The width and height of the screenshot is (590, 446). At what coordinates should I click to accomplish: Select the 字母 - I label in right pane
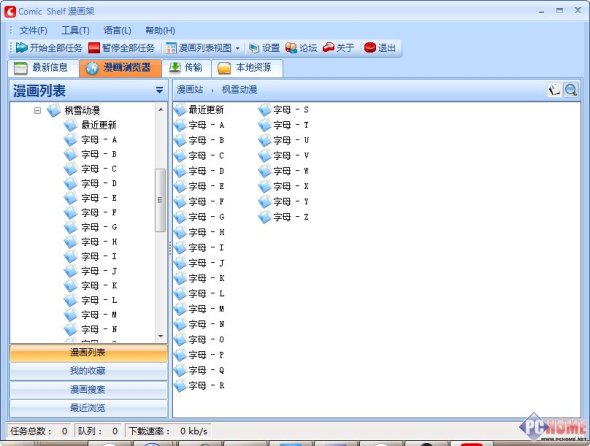(206, 248)
